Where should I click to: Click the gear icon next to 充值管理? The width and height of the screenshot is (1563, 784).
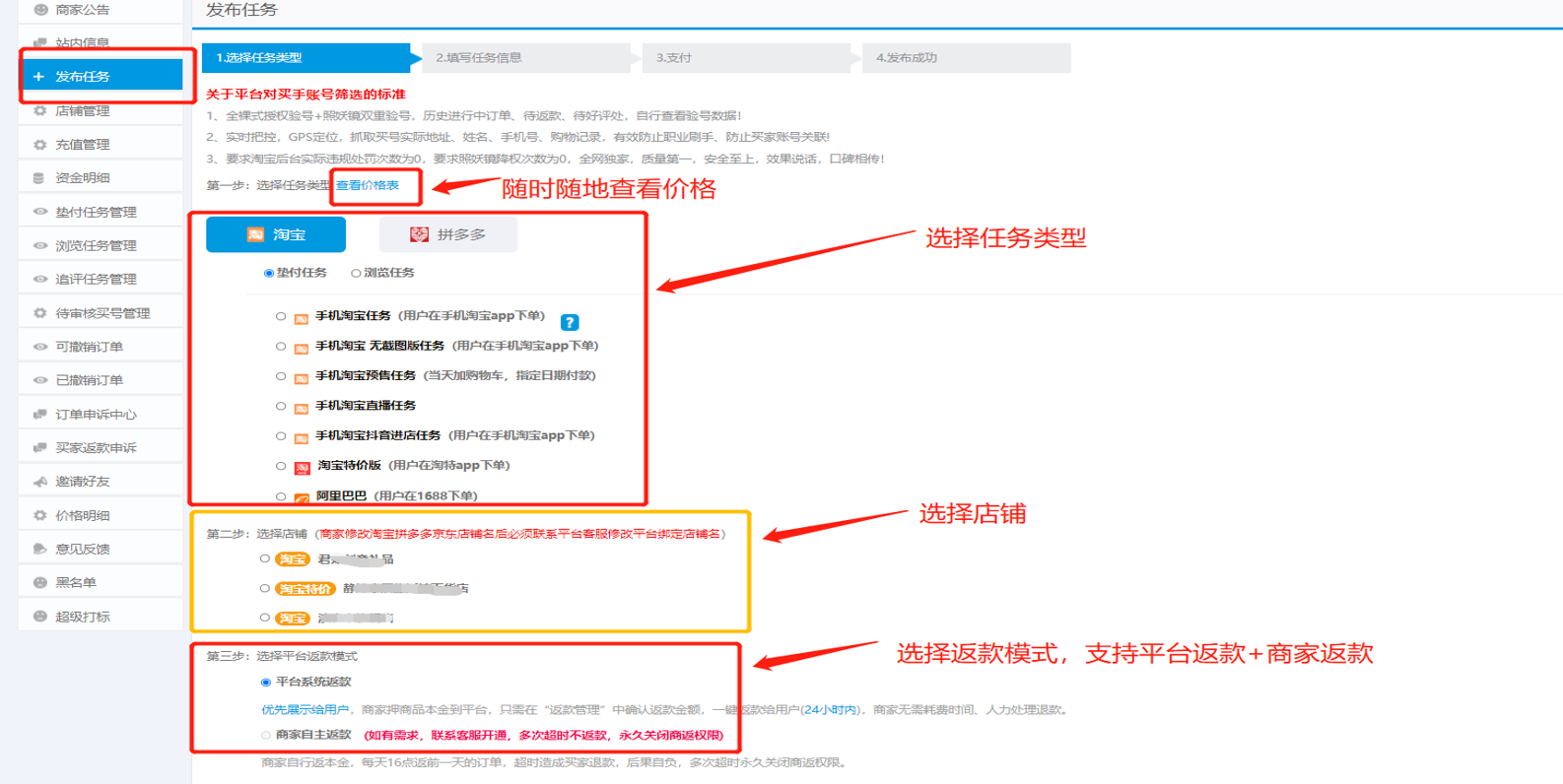40,145
